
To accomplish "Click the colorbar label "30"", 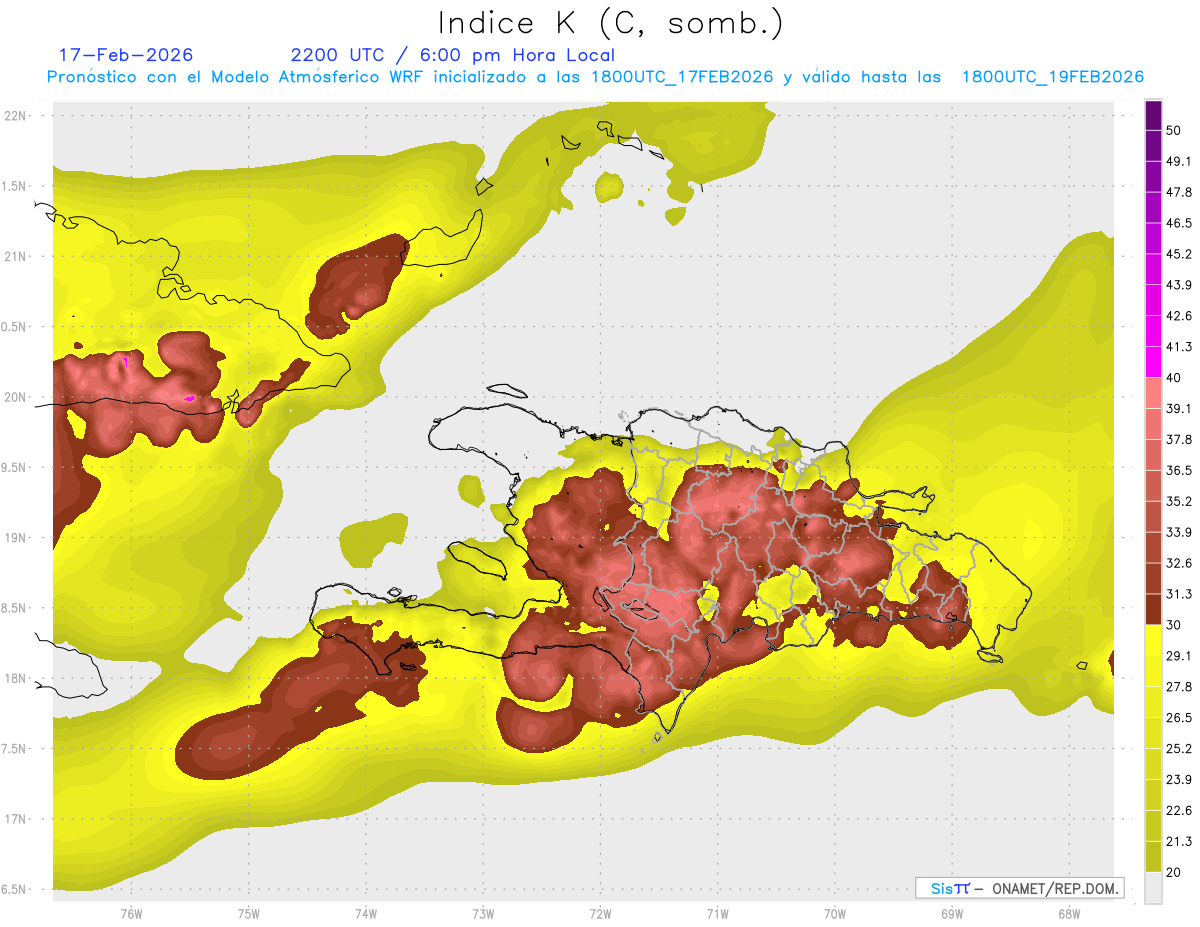I will (1173, 625).
